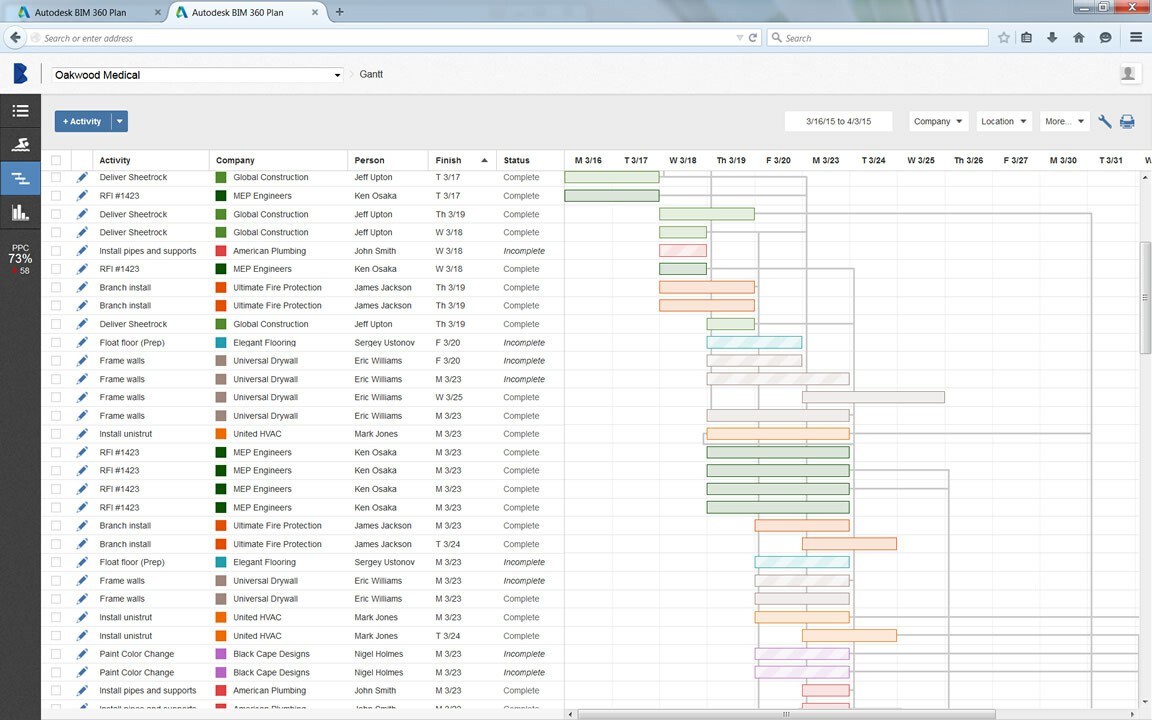Open settings with the wrench icon
The width and height of the screenshot is (1152, 720).
1104,120
